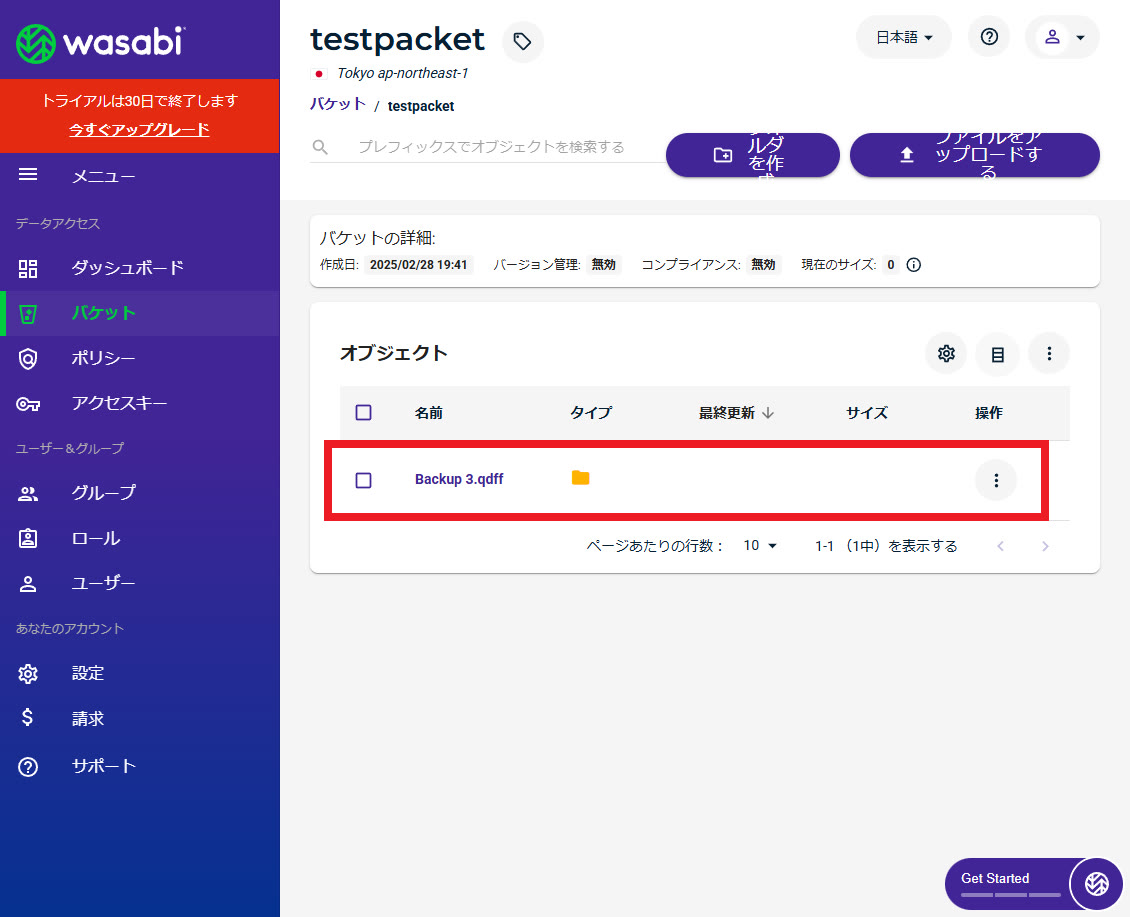The image size is (1130, 917).
Task: Open ダッシュボード in the sidebar
Action: point(140,268)
